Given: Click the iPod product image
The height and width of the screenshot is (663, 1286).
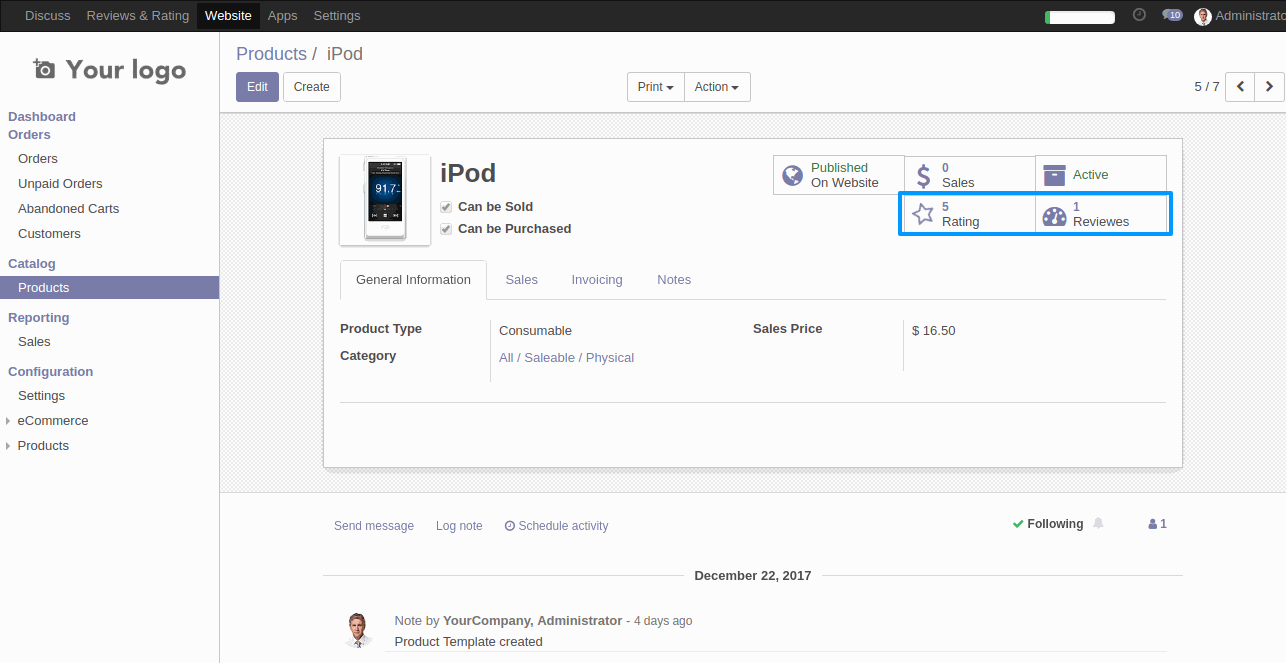Looking at the screenshot, I should click(x=385, y=200).
